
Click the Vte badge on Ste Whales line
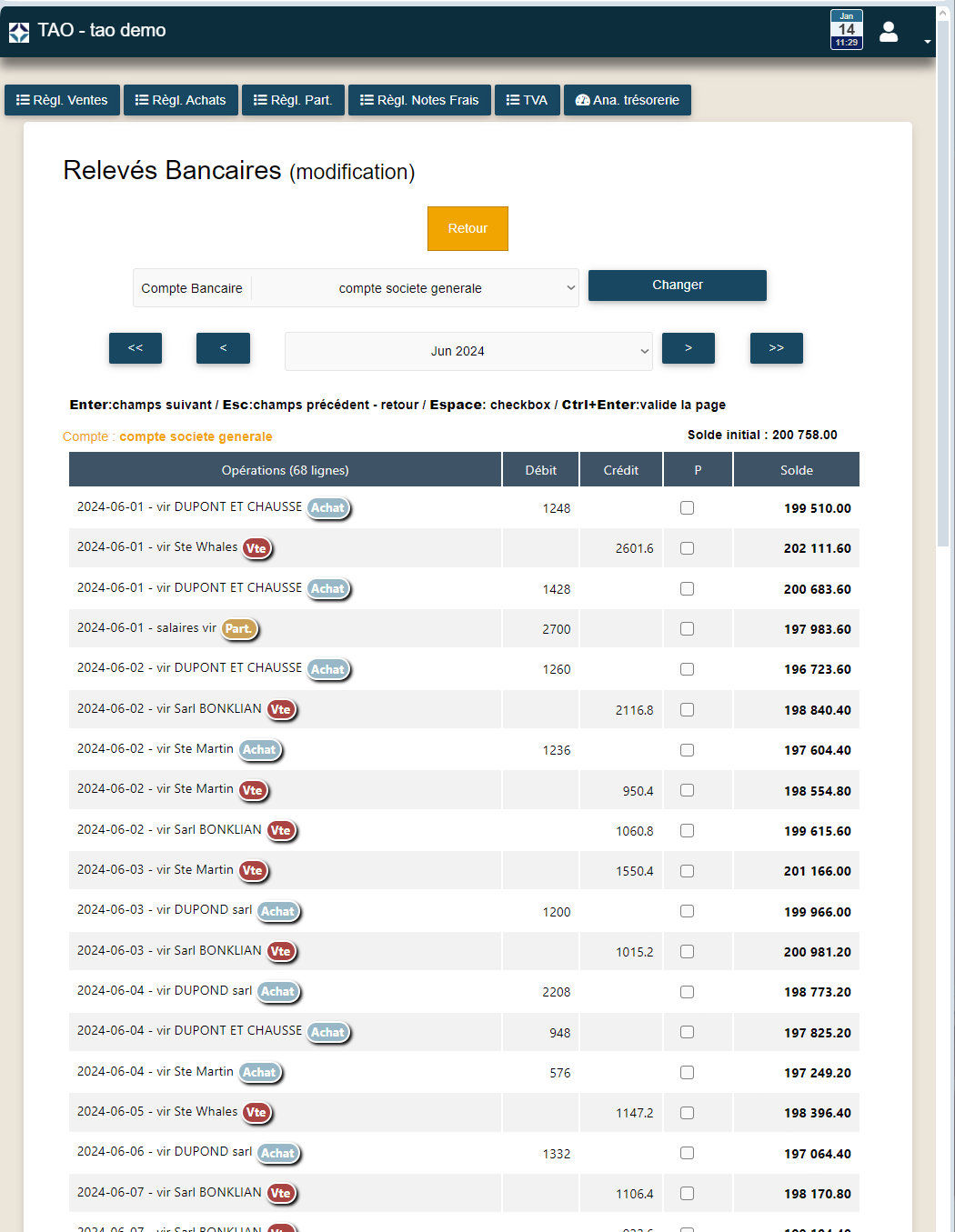256,548
